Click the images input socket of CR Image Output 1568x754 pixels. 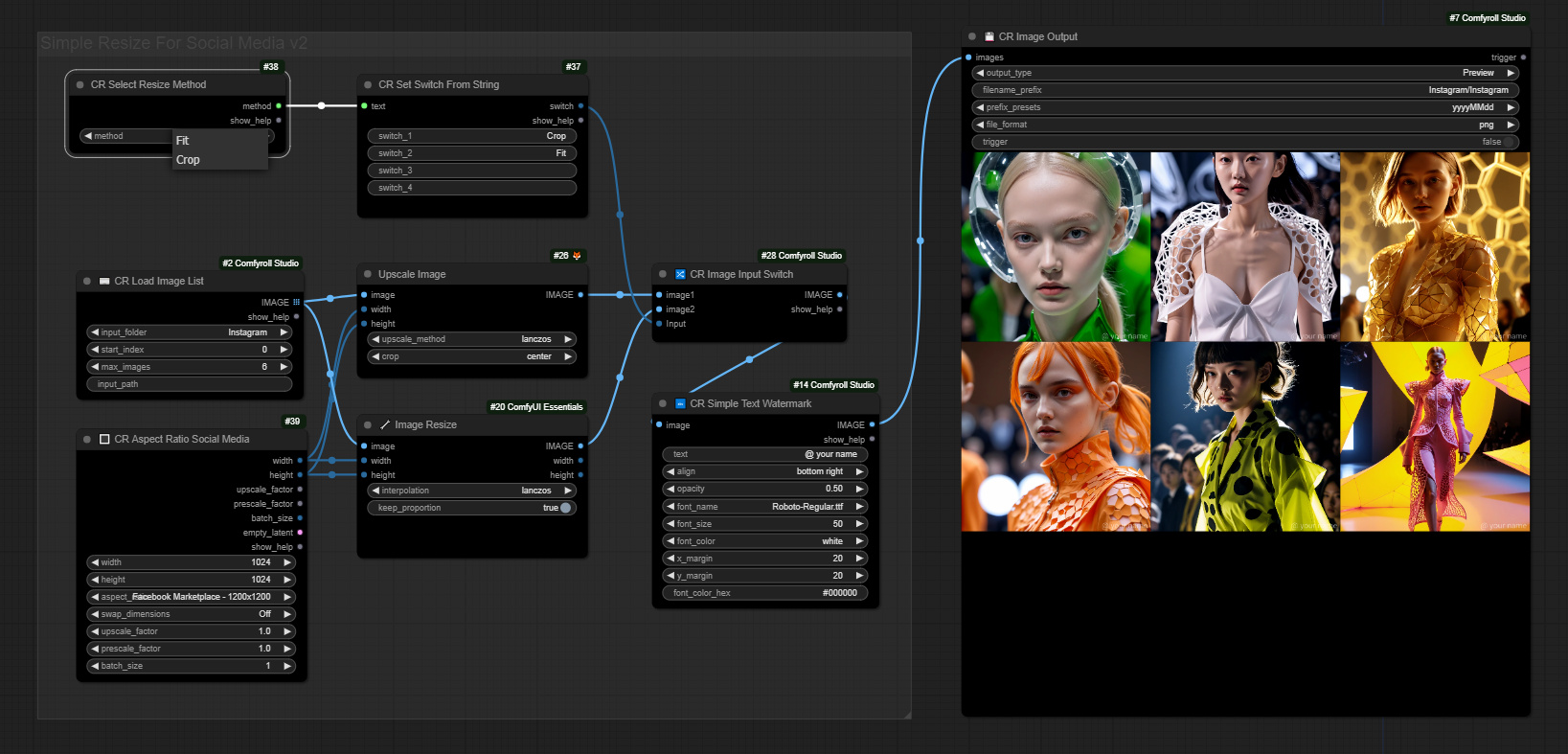coord(968,57)
